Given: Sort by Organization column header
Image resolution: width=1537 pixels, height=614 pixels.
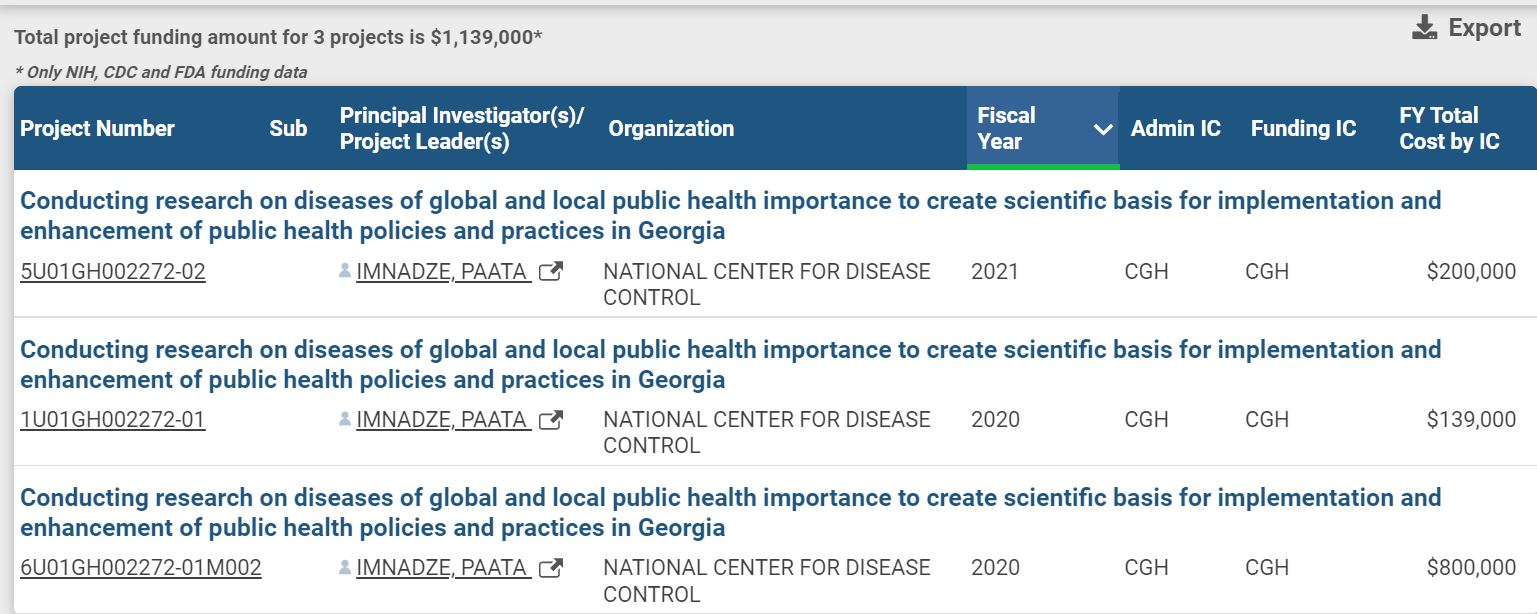Looking at the screenshot, I should tap(671, 129).
